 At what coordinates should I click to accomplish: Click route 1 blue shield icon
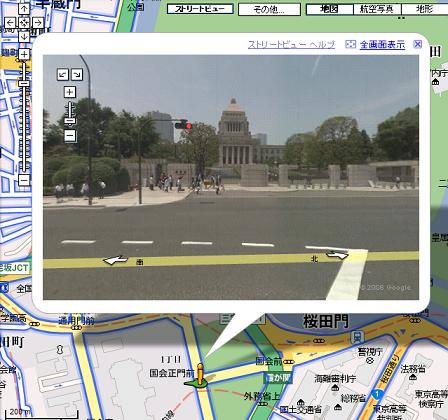(x=377, y=394)
